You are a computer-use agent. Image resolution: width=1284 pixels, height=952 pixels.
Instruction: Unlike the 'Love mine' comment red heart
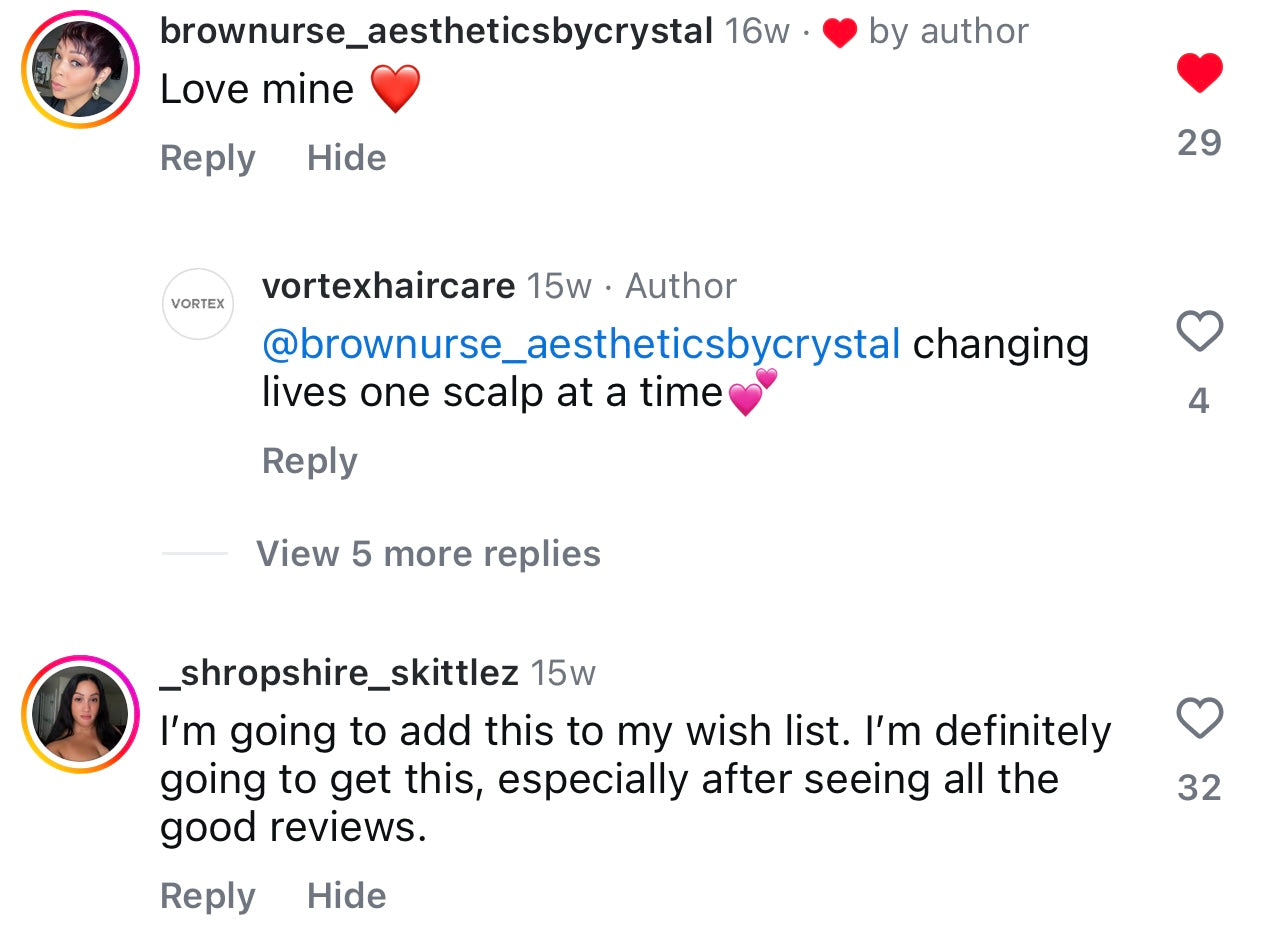point(1199,73)
